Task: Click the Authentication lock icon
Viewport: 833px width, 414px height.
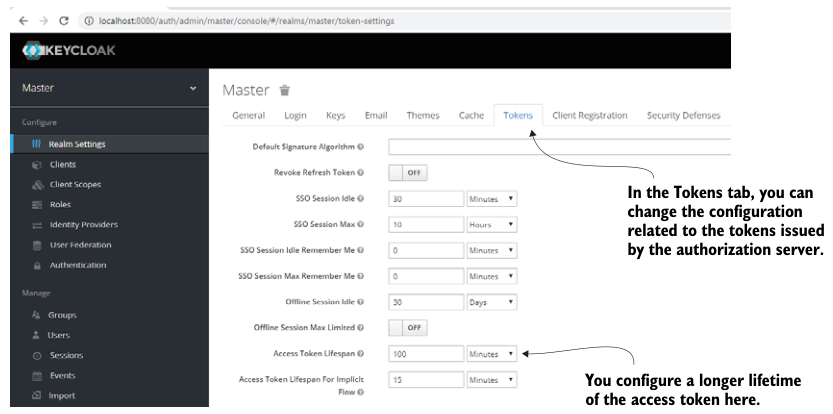Action: tap(37, 265)
